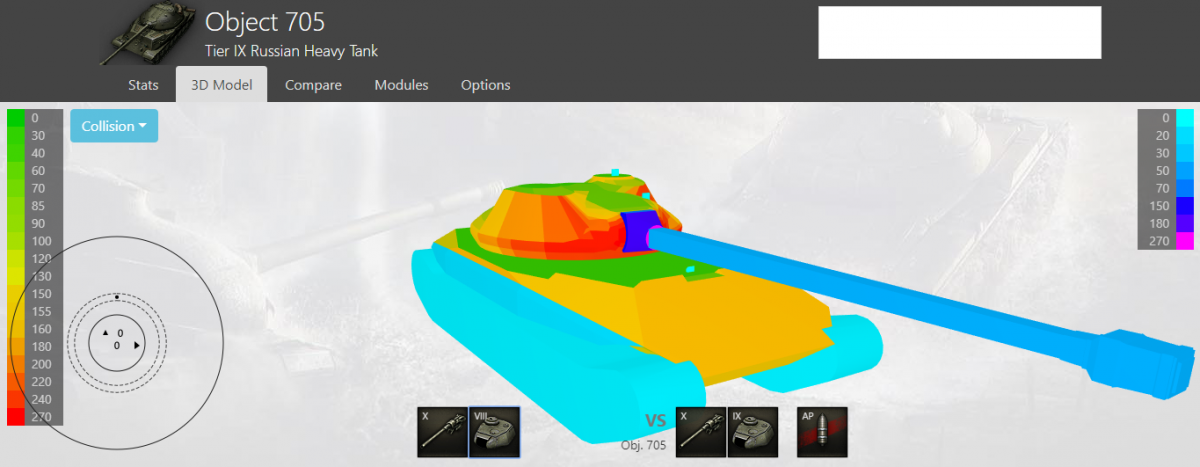
Task: Click the purple gun mantlet on the model
Action: point(637,230)
